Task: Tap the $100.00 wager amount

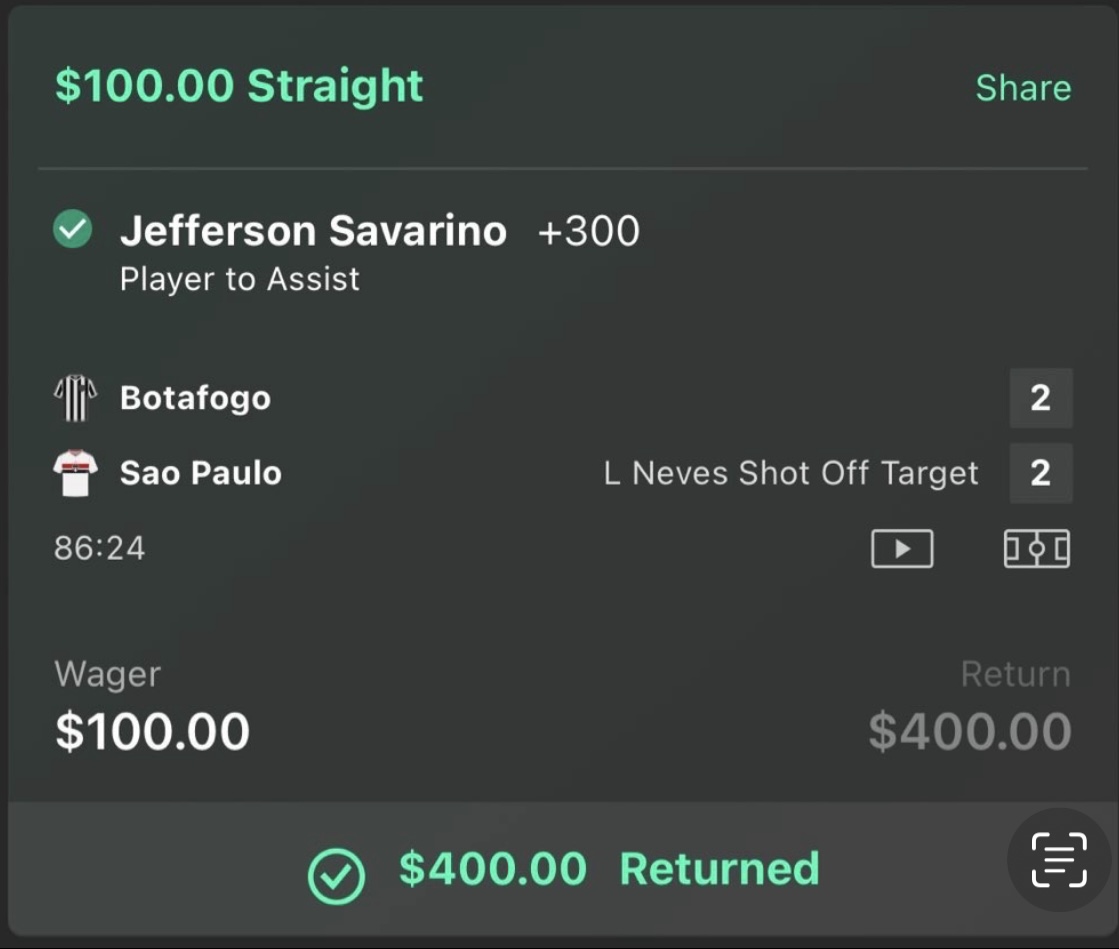Action: [152, 732]
